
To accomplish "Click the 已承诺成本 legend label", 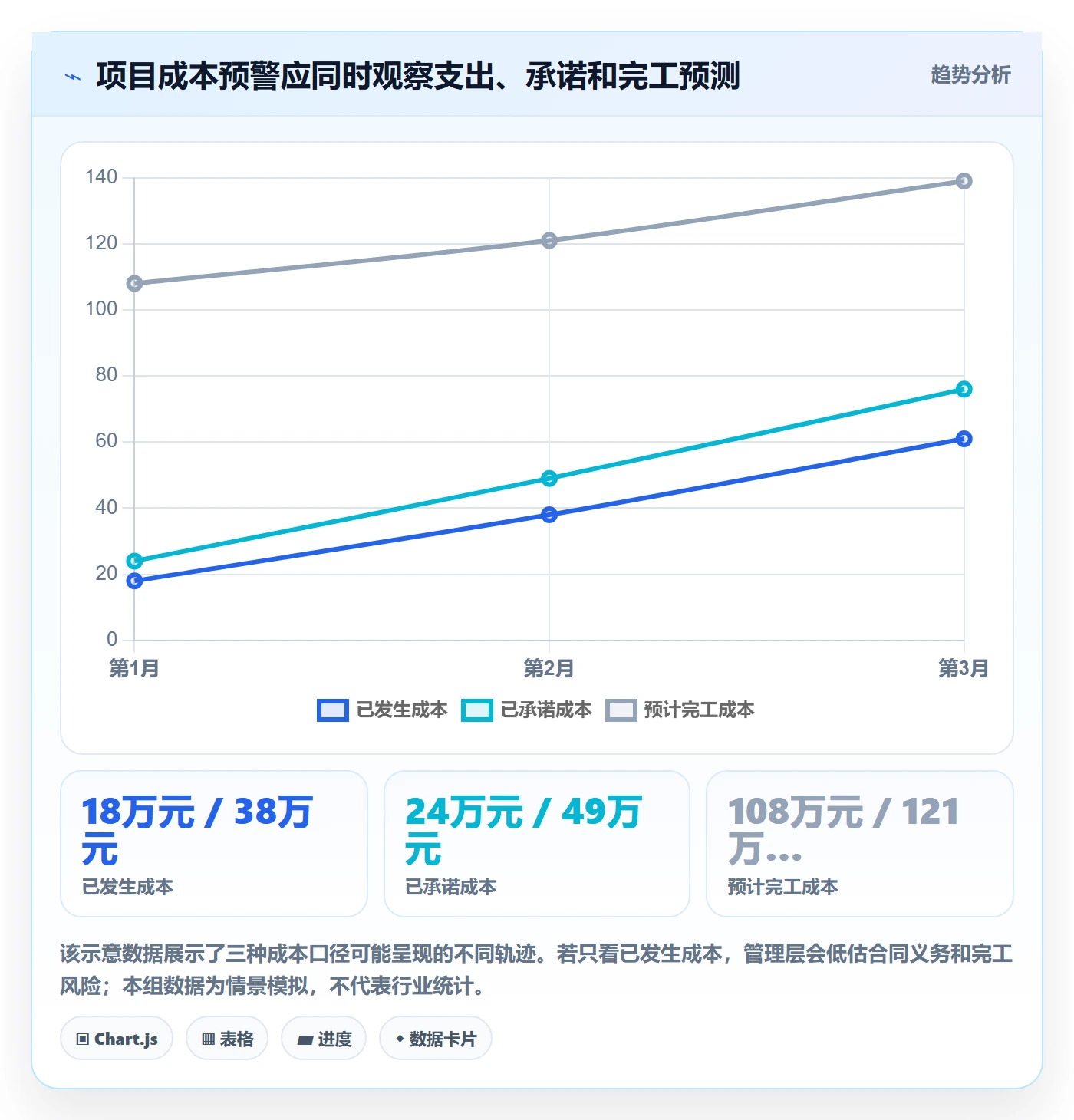I will pos(546,710).
